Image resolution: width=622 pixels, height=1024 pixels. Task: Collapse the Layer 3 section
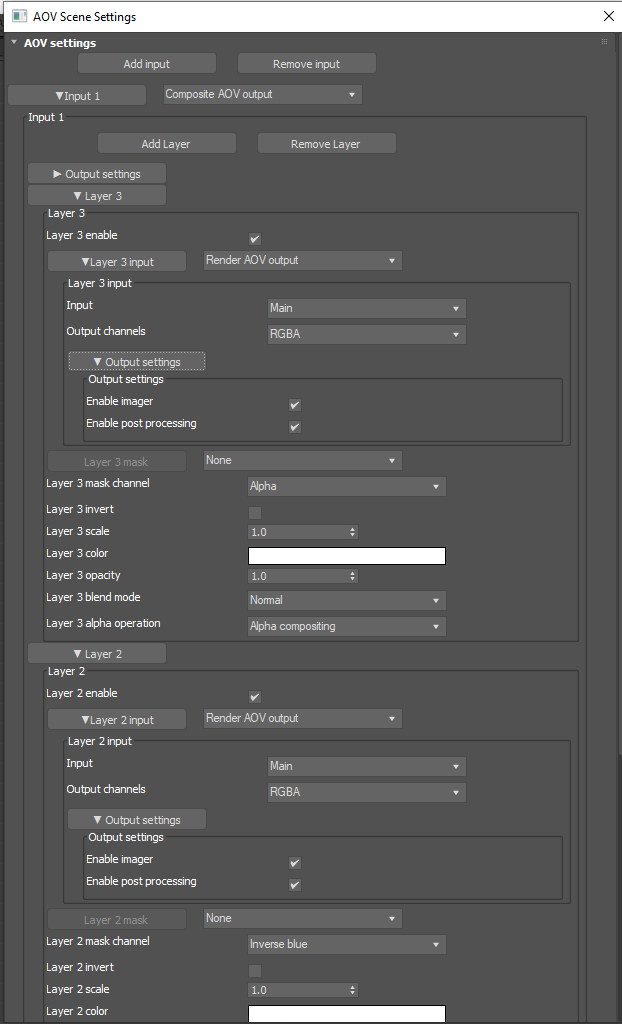tap(97, 196)
